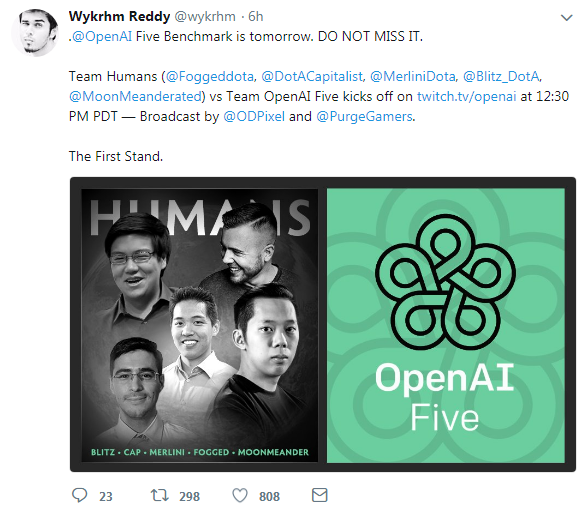Screen dimensions: 587x512
Task: Open the @DotACapitalist mention
Action: (x=312, y=77)
